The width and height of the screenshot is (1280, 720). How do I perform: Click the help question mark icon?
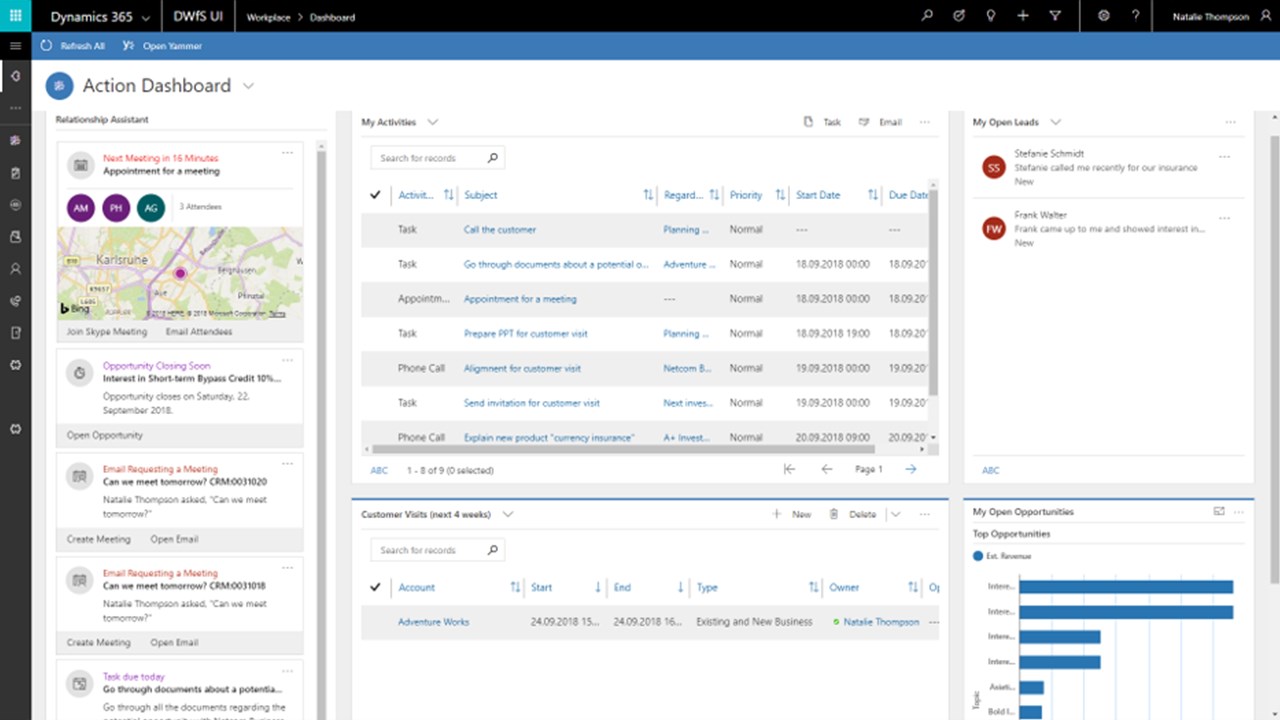(1135, 16)
